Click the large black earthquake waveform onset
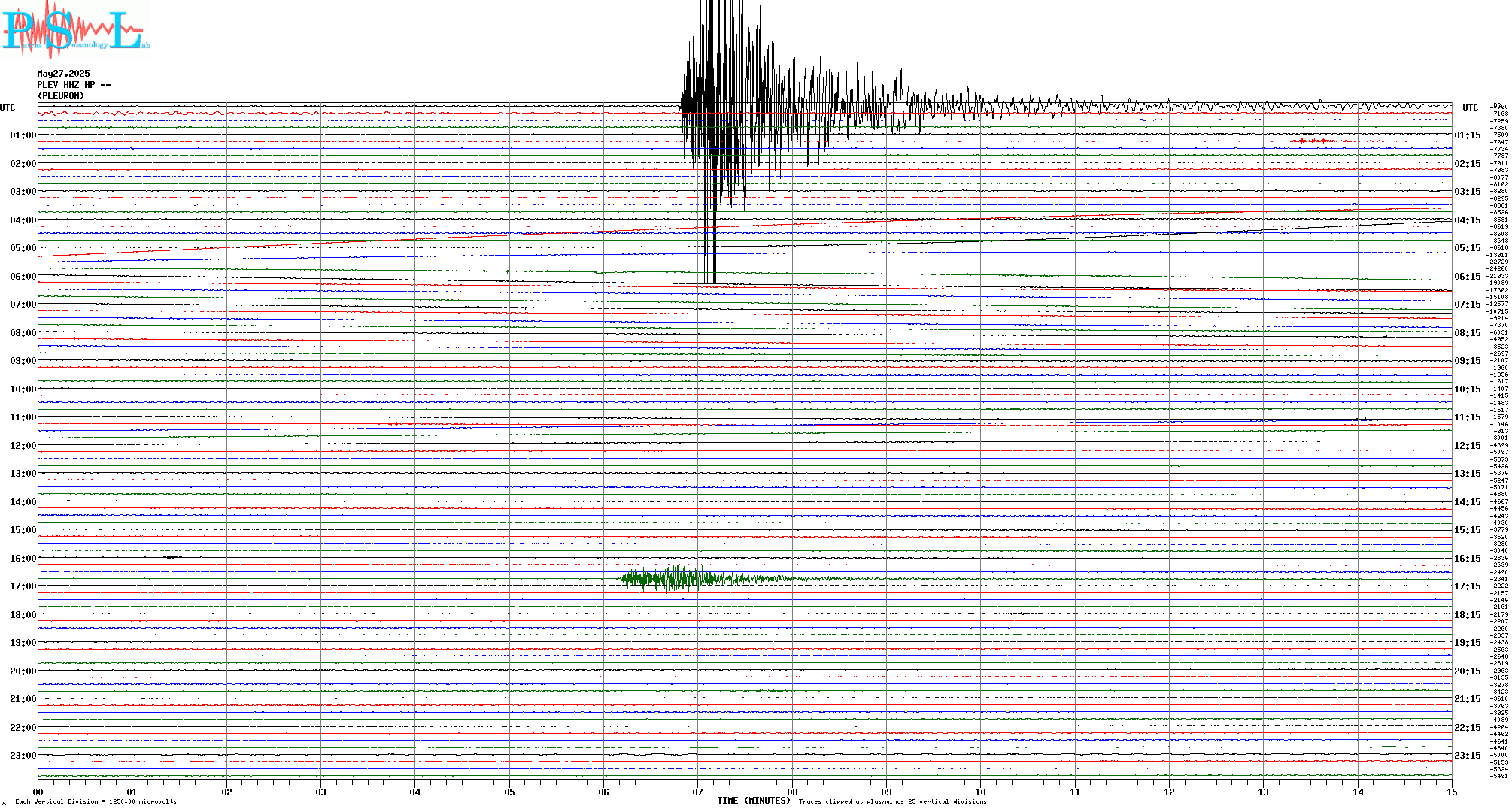Image resolution: width=1512 pixels, height=812 pixels. click(x=683, y=105)
